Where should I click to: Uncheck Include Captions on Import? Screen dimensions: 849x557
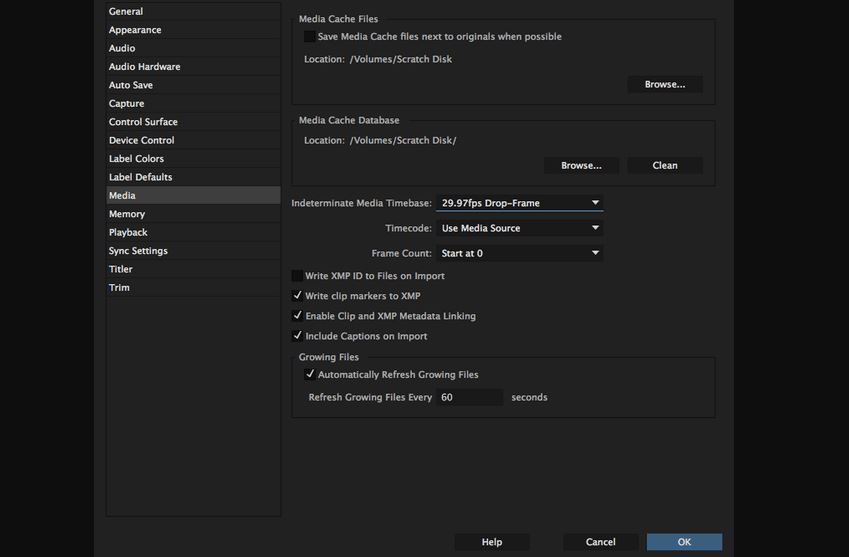click(297, 336)
